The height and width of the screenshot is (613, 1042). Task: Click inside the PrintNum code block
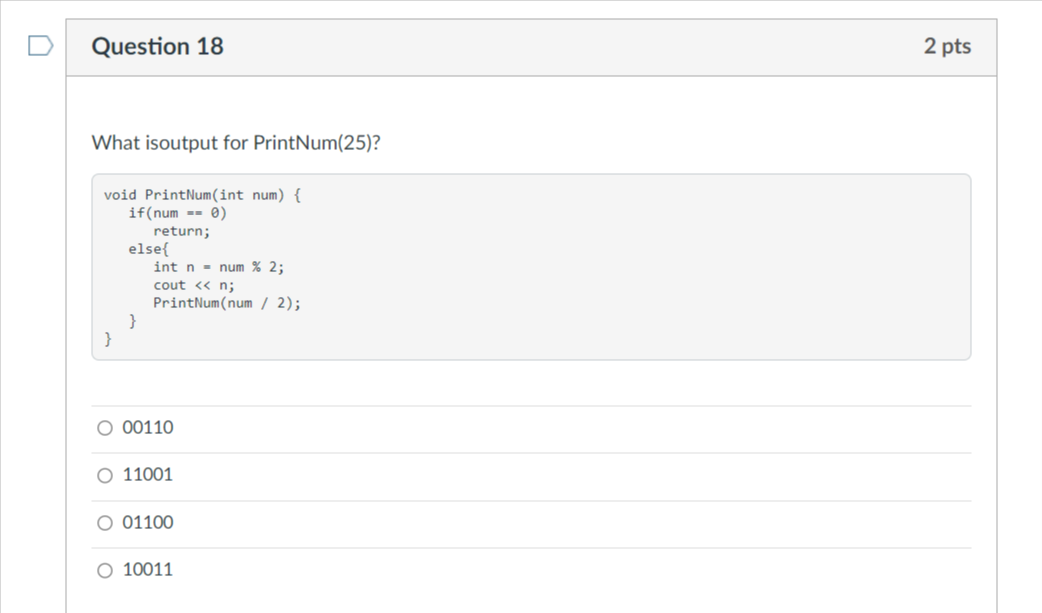[x=530, y=265]
